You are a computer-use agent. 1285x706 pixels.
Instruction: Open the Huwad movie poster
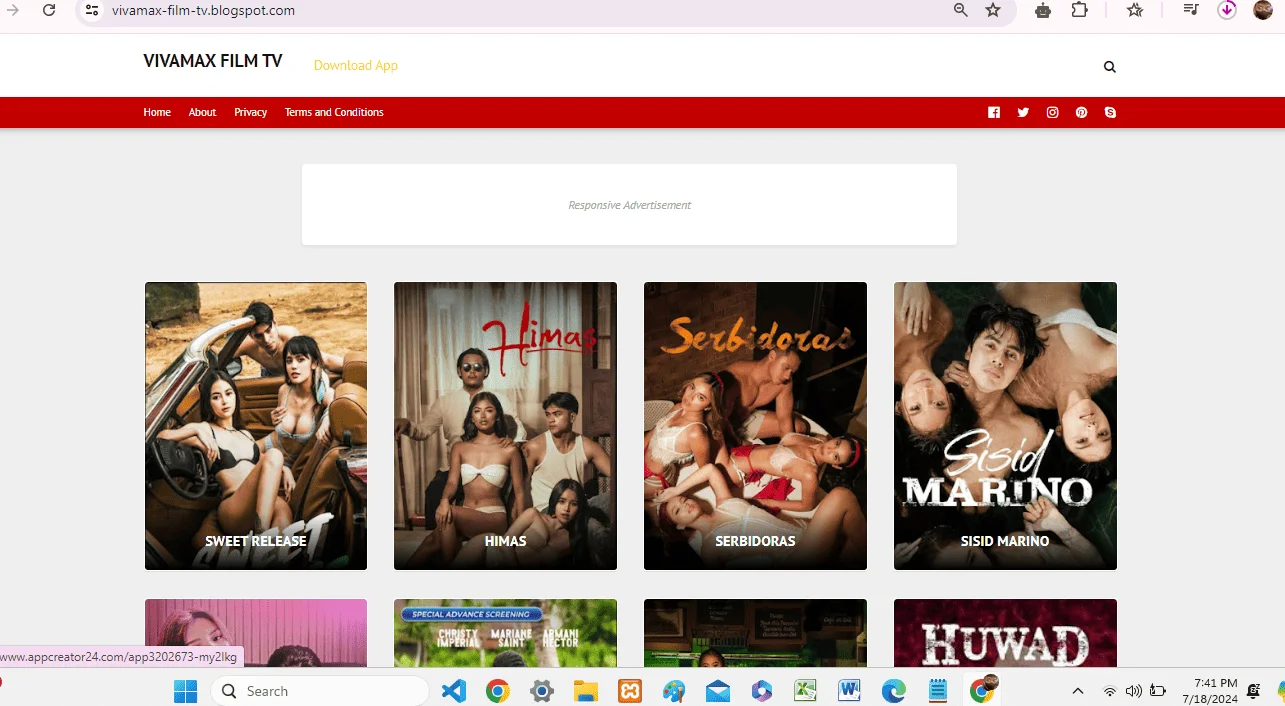[1005, 633]
